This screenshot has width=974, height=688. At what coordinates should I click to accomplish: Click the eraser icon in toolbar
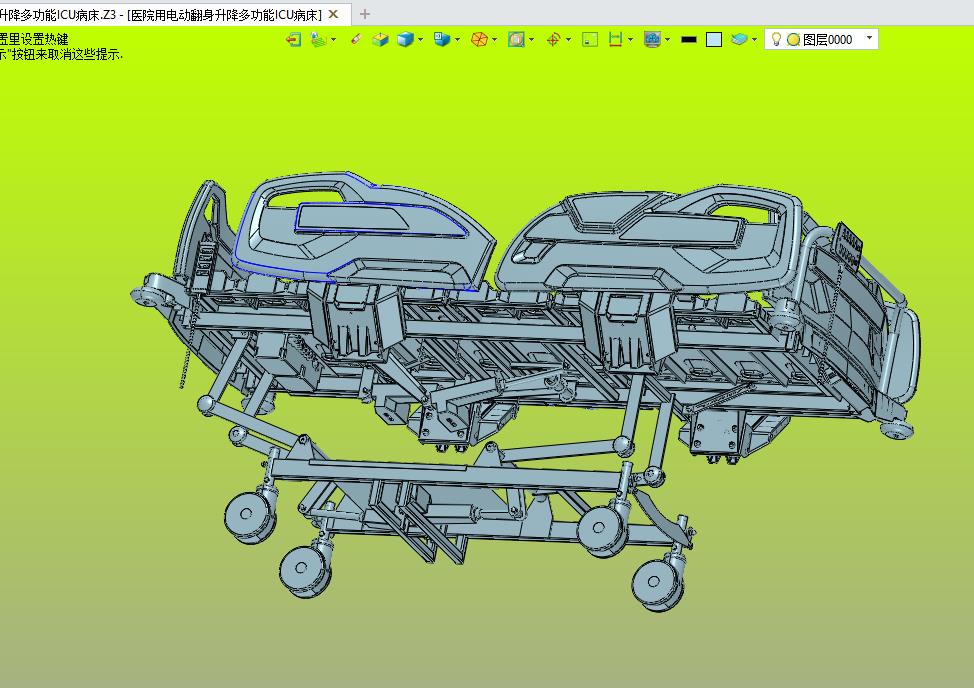356,40
